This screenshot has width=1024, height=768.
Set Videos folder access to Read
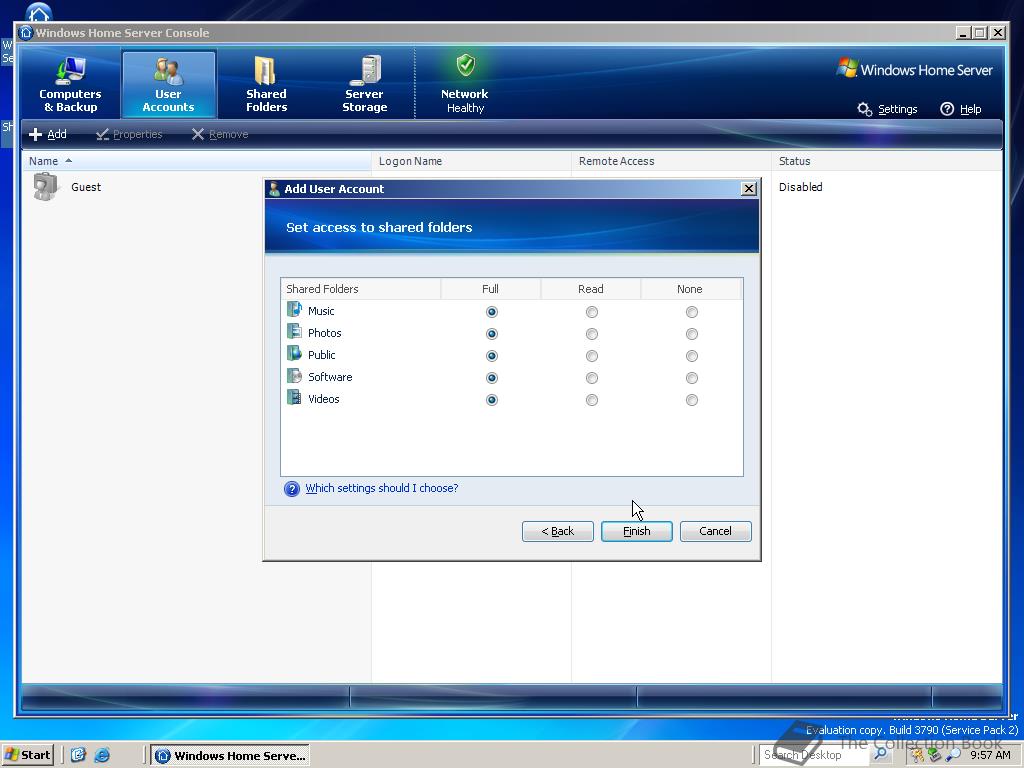(592, 400)
